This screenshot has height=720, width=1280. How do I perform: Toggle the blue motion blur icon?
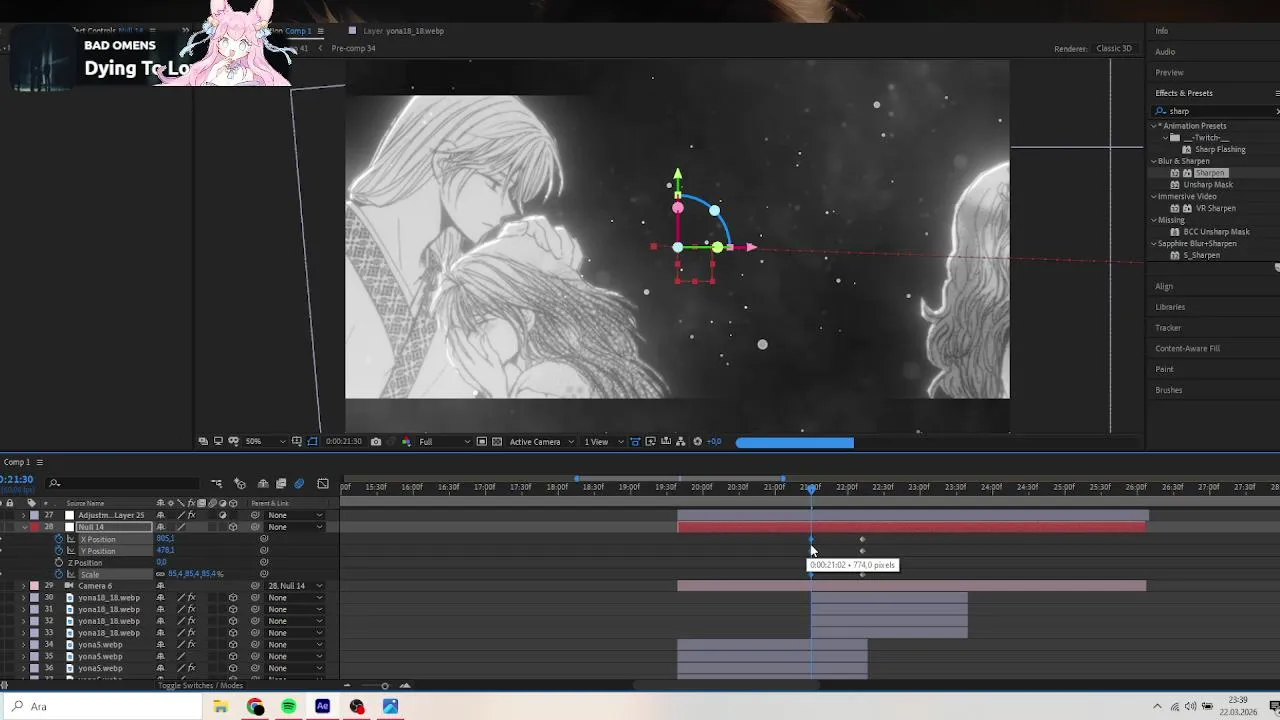pyautogui.click(x=299, y=483)
